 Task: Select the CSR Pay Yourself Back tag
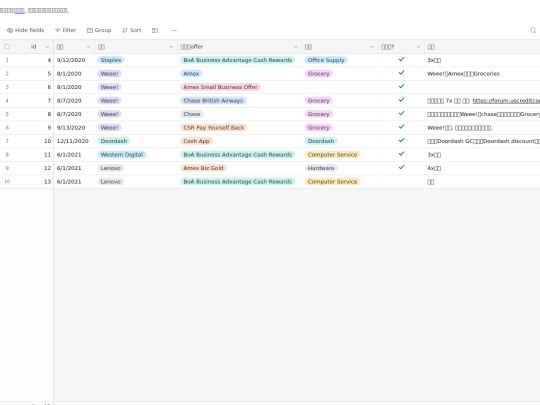214,127
